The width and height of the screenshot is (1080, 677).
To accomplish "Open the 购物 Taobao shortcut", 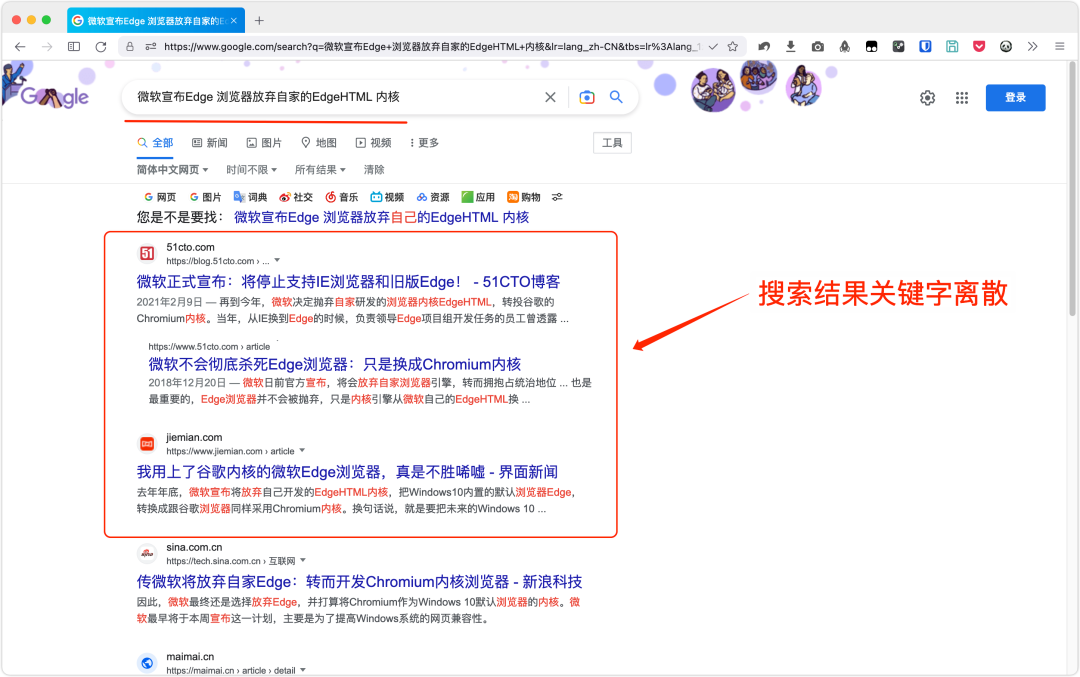I will (523, 197).
